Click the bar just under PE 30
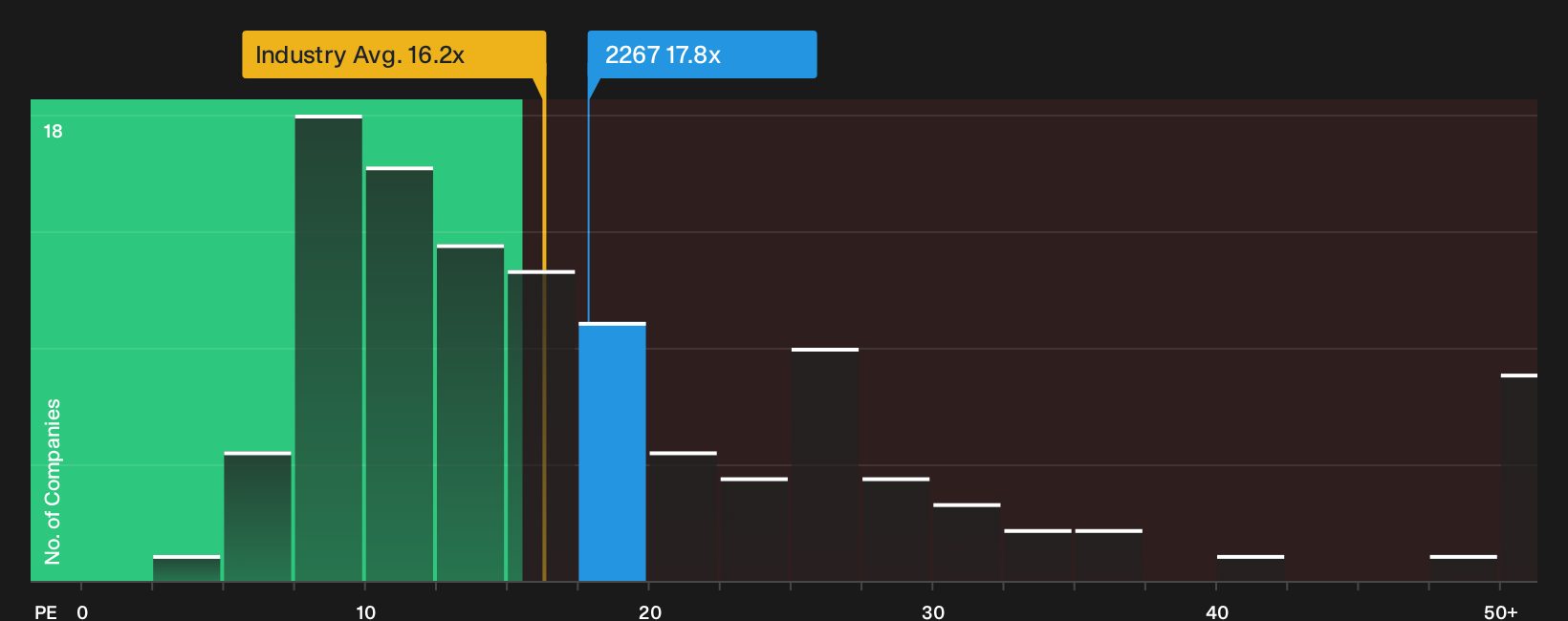Image resolution: width=1568 pixels, height=621 pixels. coord(896,529)
